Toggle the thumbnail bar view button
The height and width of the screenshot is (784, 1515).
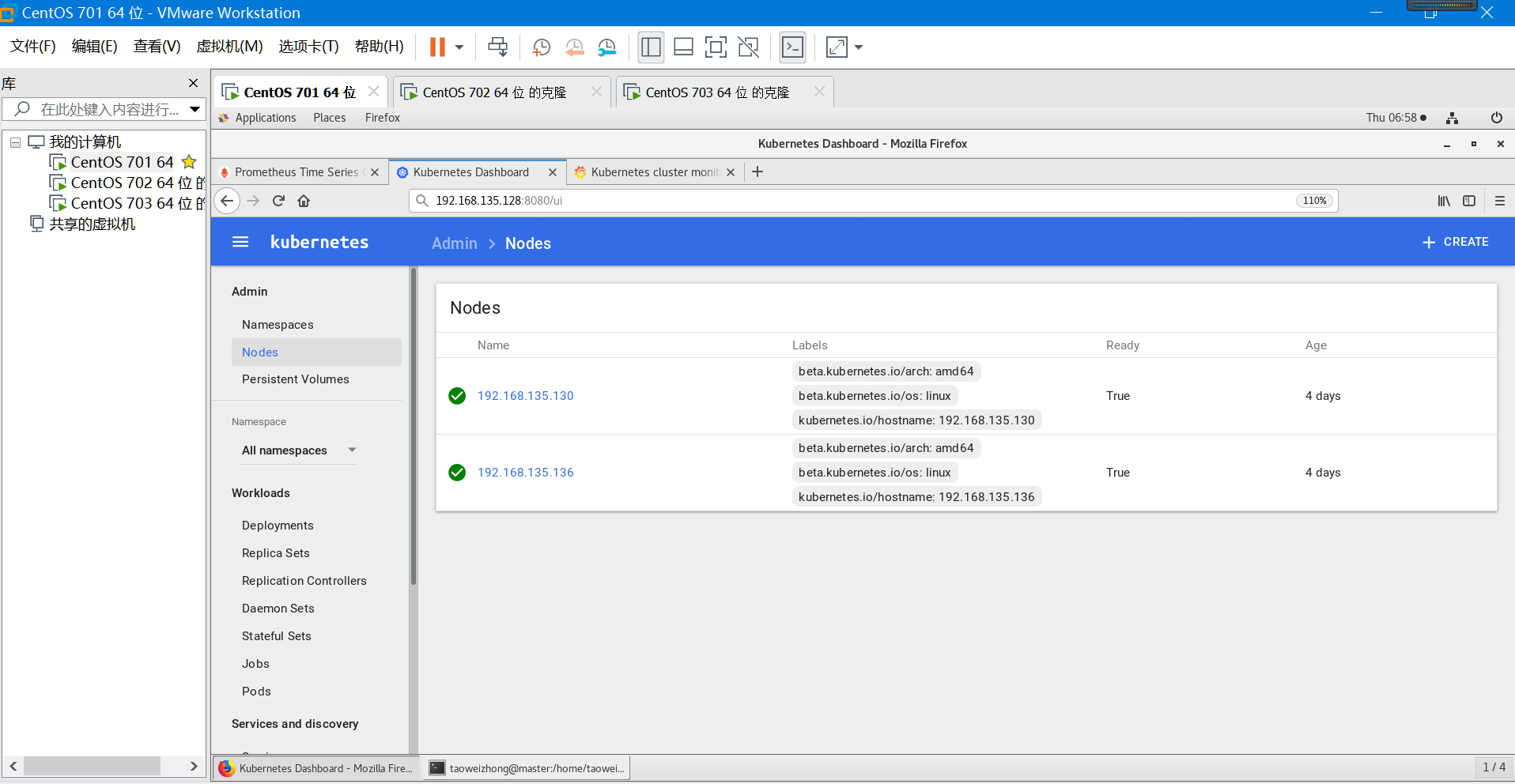pos(684,47)
